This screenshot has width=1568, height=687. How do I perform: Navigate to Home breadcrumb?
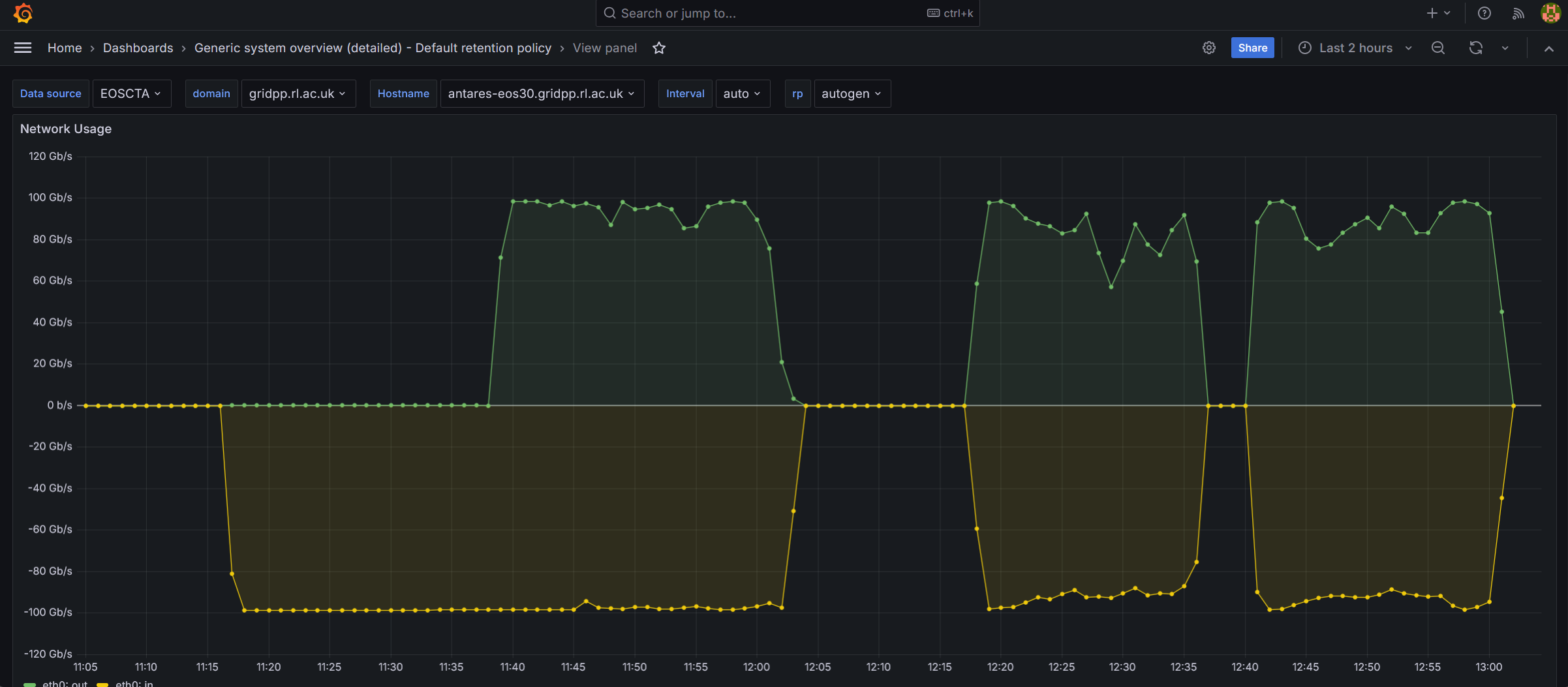65,48
